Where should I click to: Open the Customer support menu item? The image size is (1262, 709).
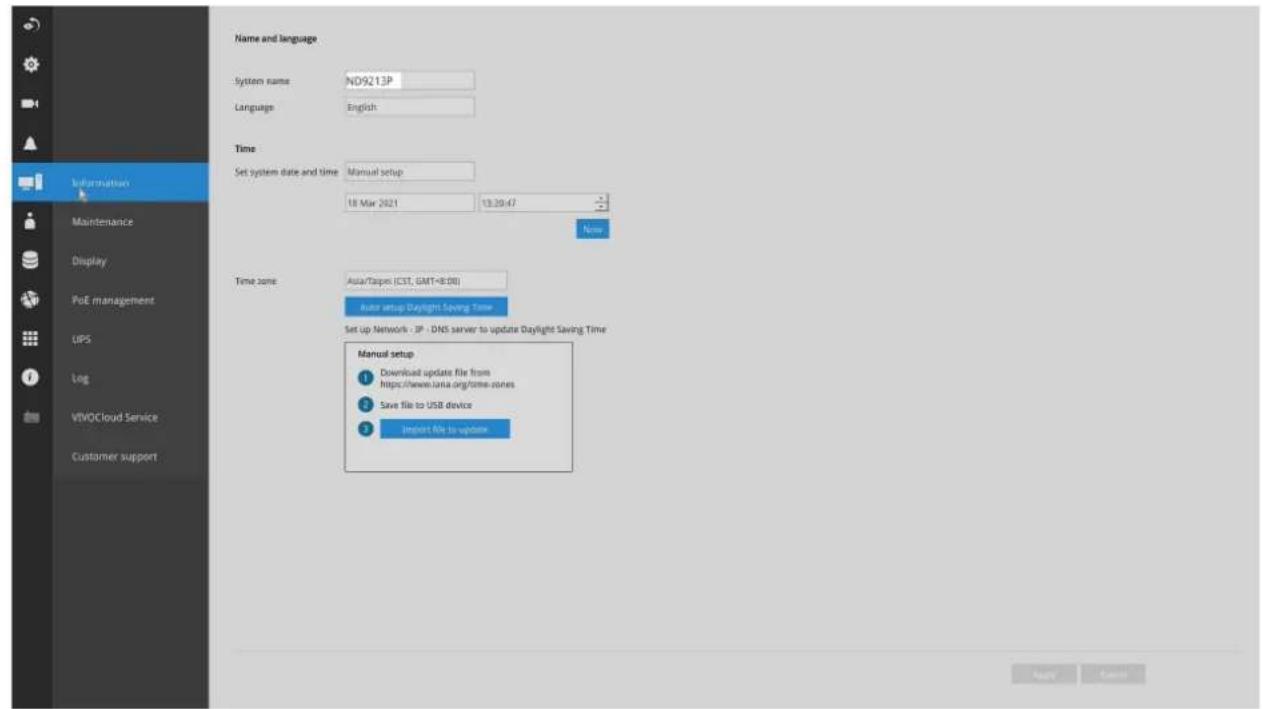[130, 456]
